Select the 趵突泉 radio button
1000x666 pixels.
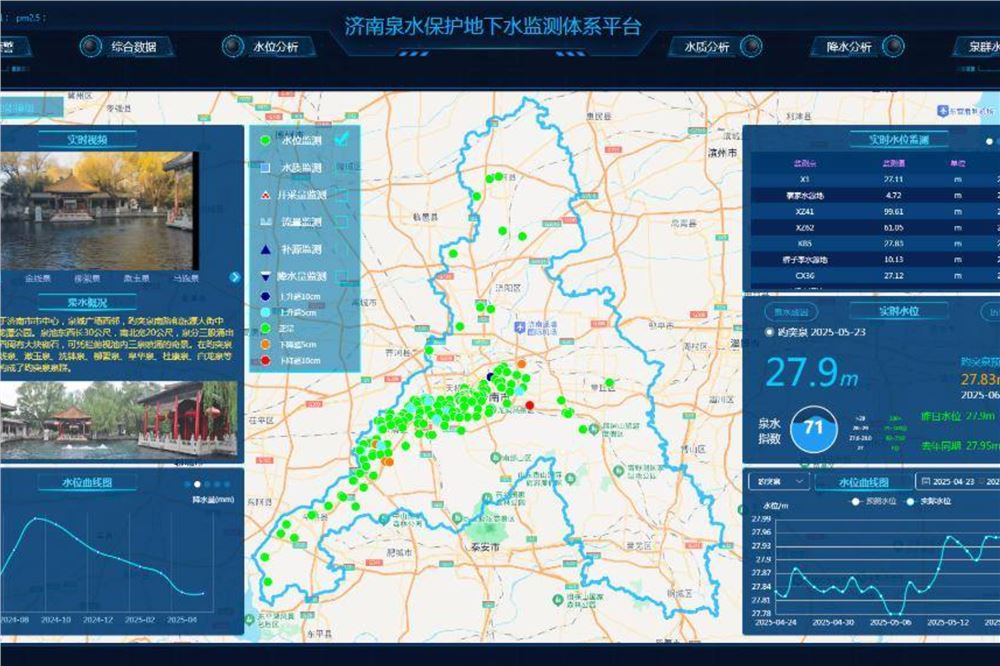click(769, 332)
